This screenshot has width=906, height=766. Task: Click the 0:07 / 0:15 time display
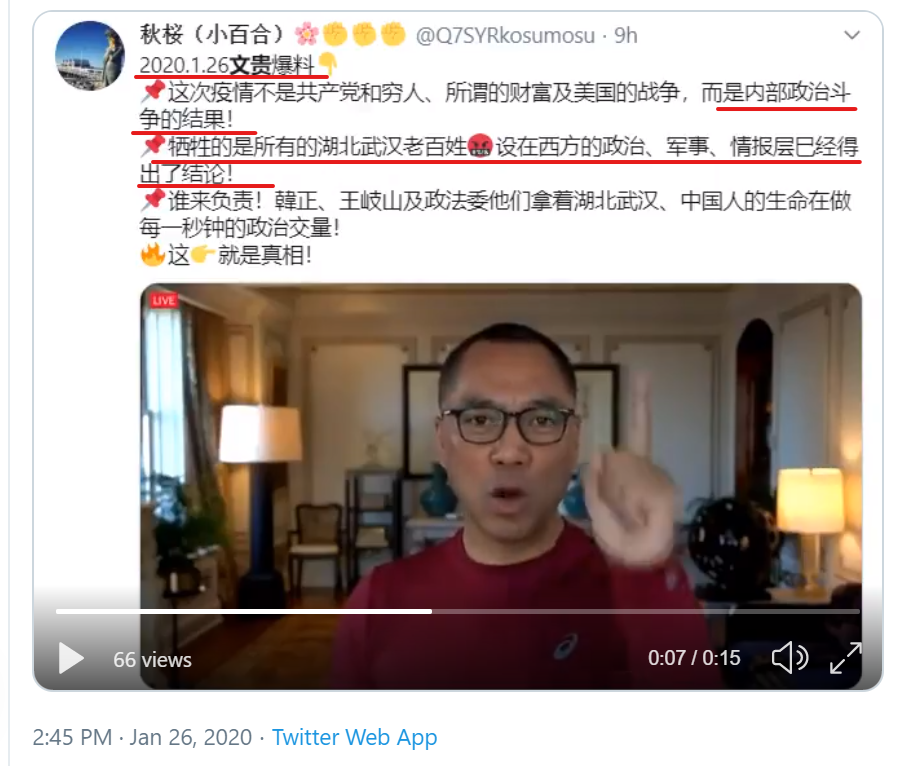(694, 658)
